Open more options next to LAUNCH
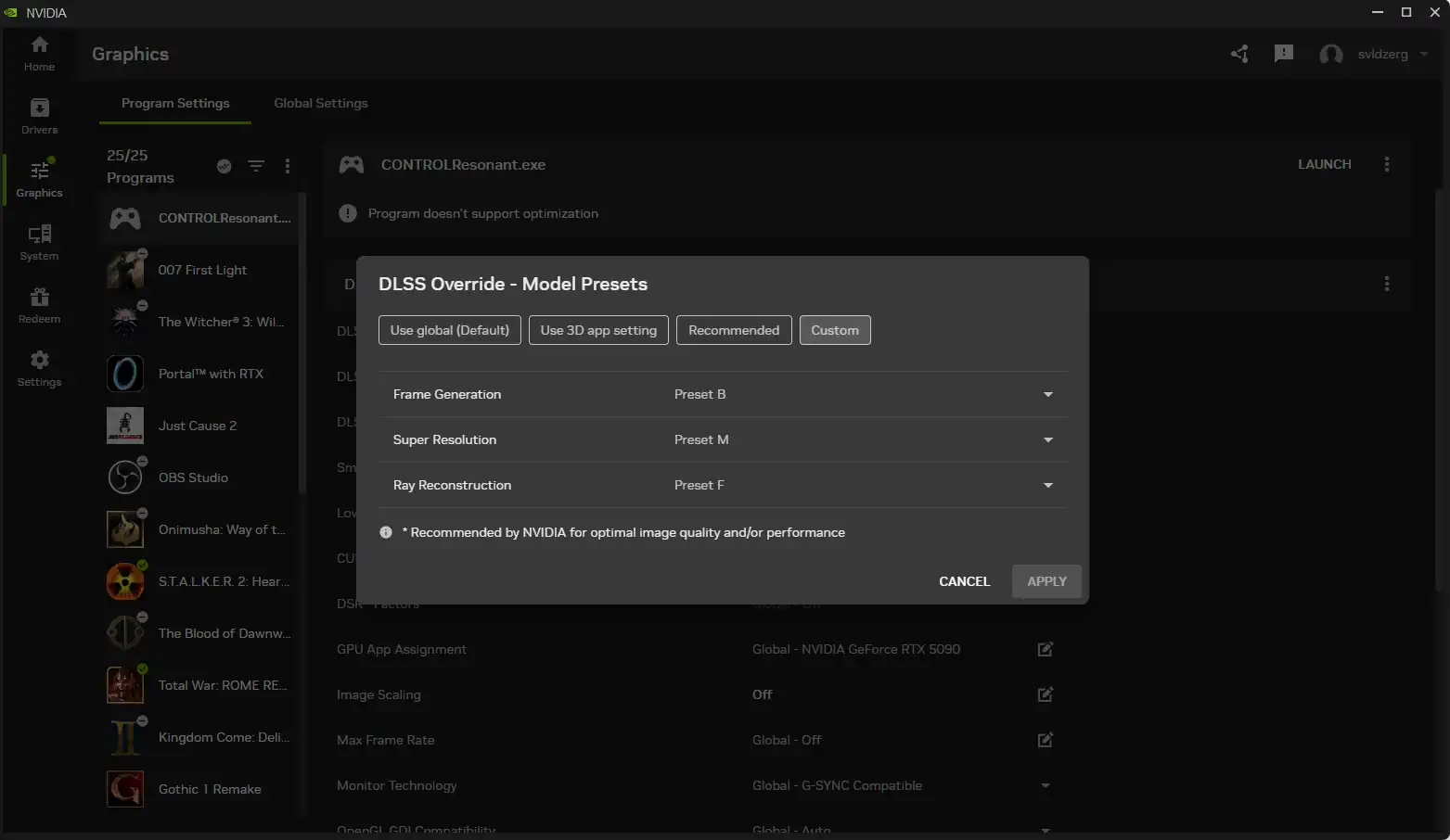The width and height of the screenshot is (1450, 840). click(1387, 164)
